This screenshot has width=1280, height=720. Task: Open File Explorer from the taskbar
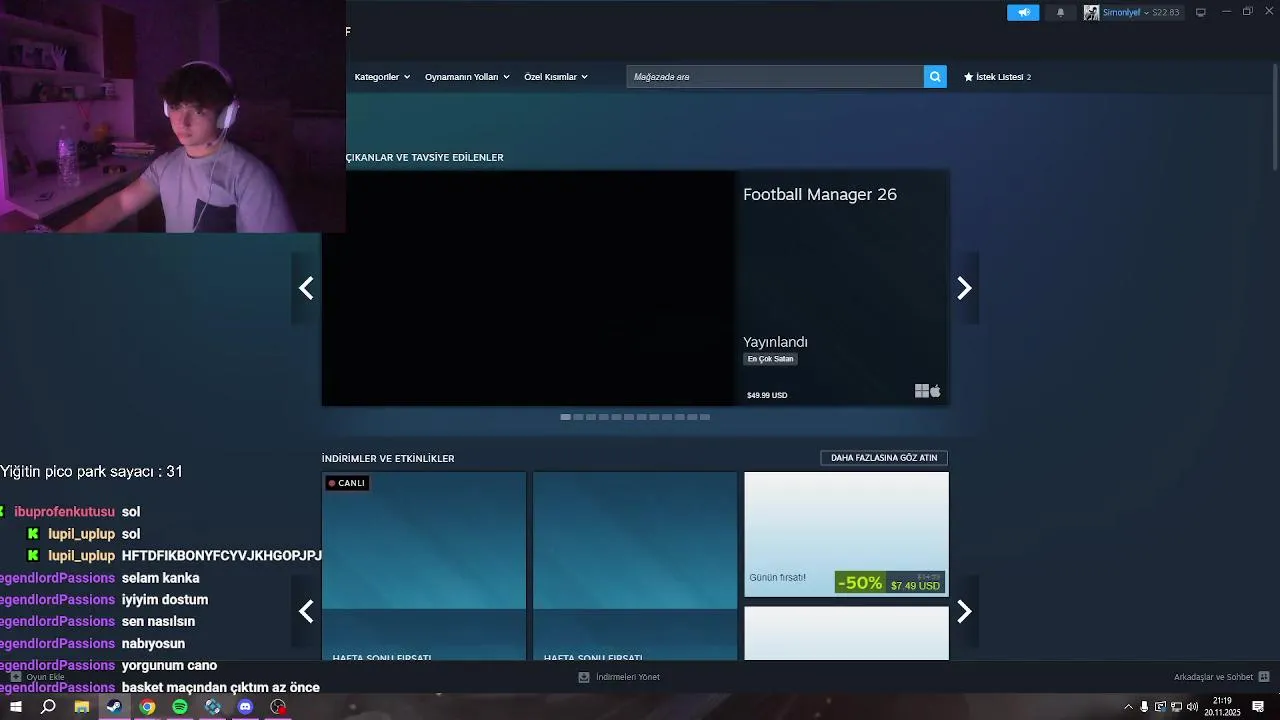click(81, 707)
